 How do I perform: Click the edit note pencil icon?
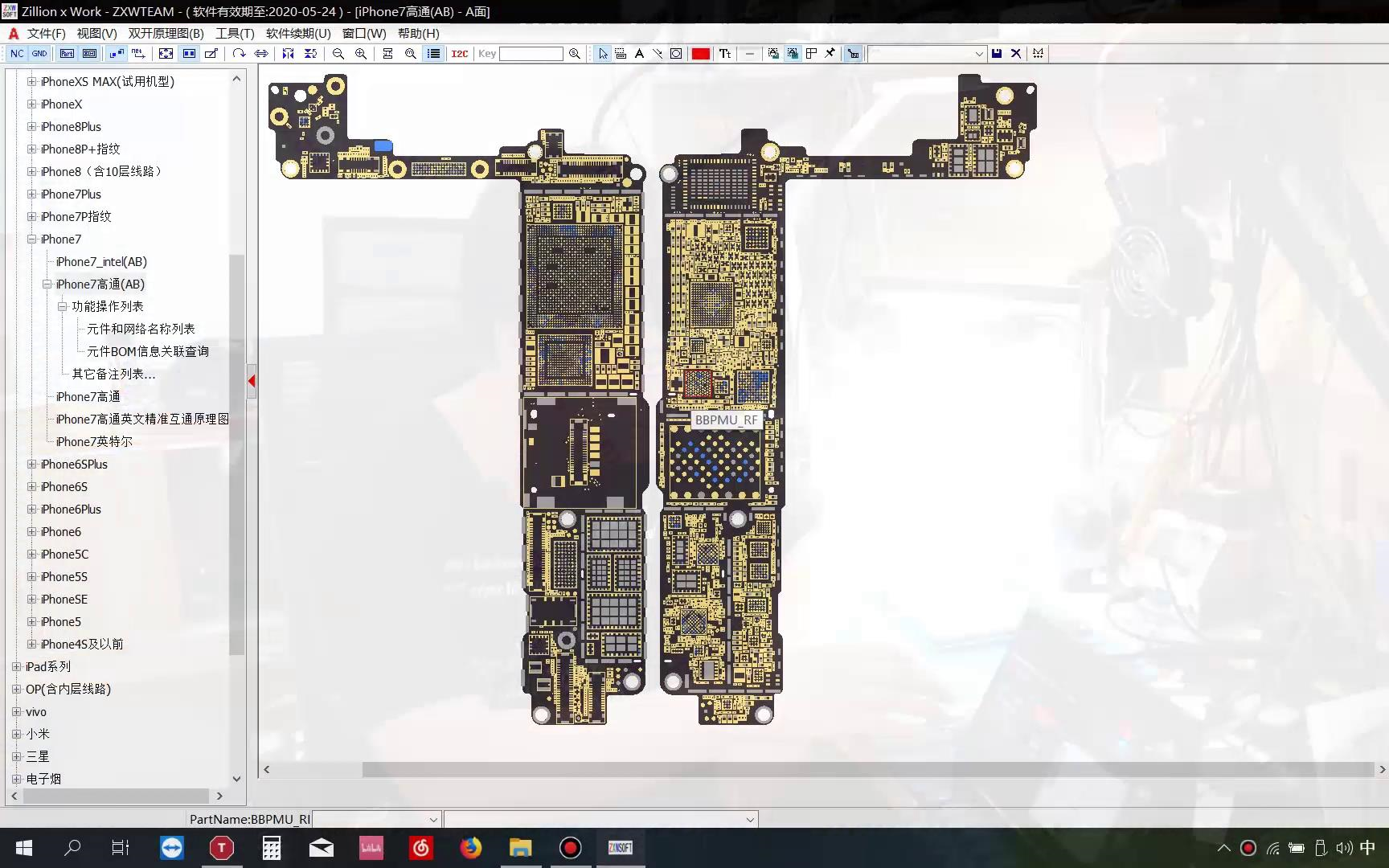pos(211,54)
